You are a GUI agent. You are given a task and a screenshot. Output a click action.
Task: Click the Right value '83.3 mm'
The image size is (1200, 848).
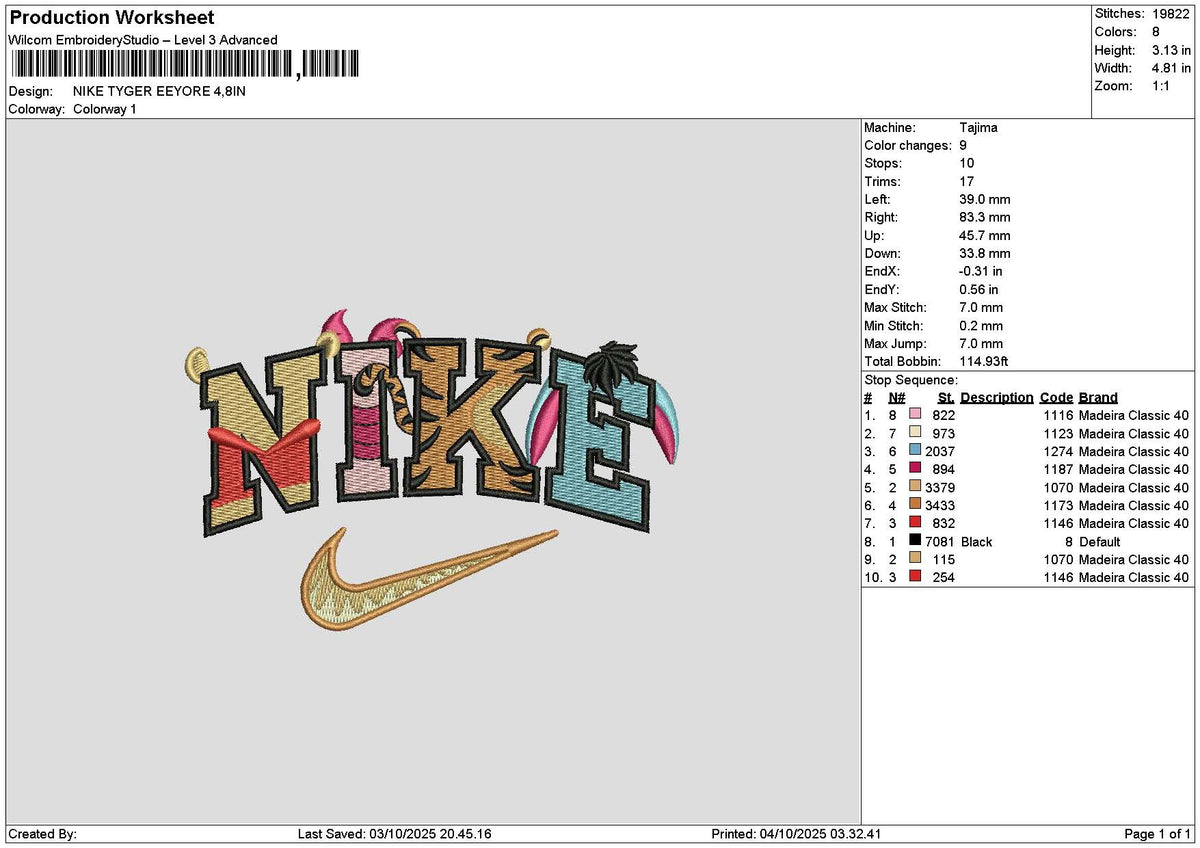tap(984, 217)
